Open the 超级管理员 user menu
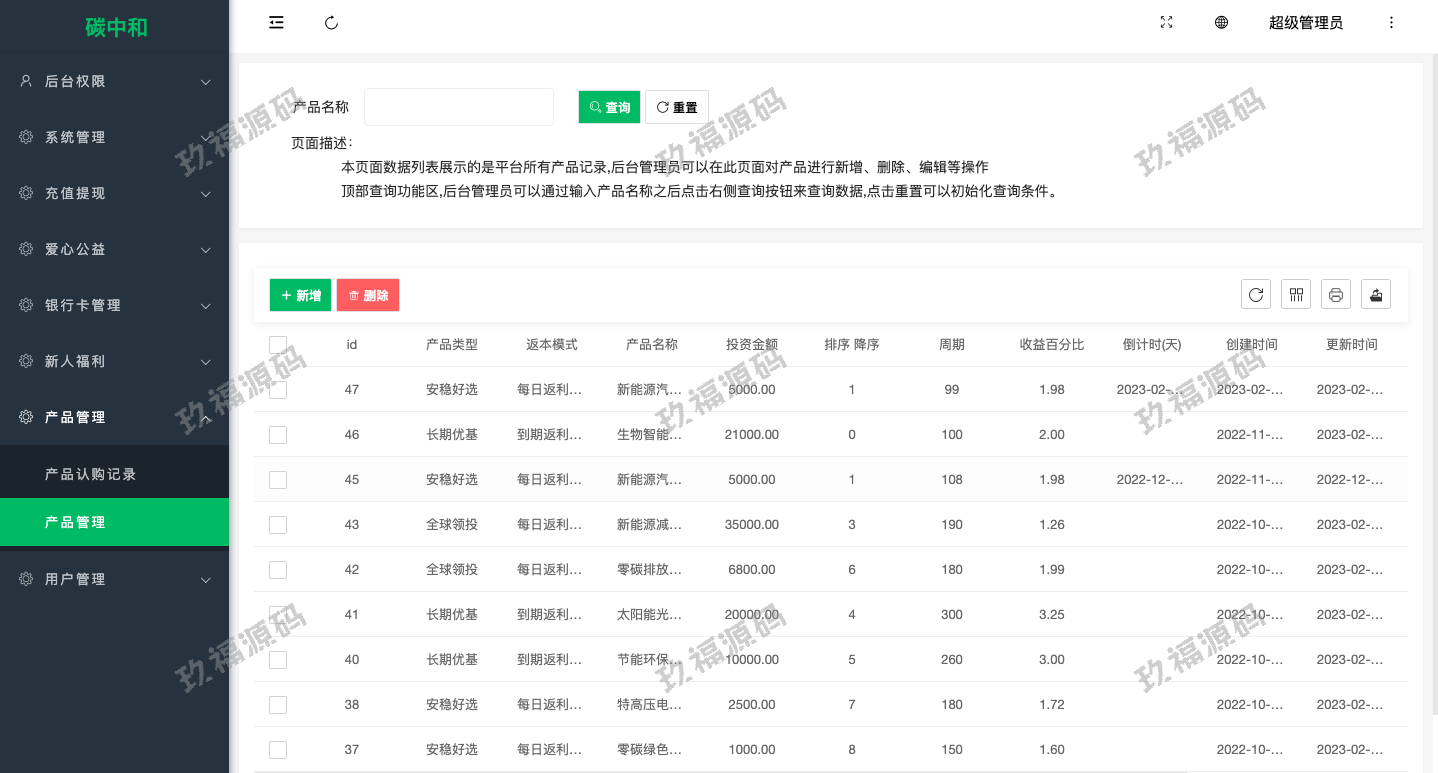The height and width of the screenshot is (773, 1438). point(1305,23)
